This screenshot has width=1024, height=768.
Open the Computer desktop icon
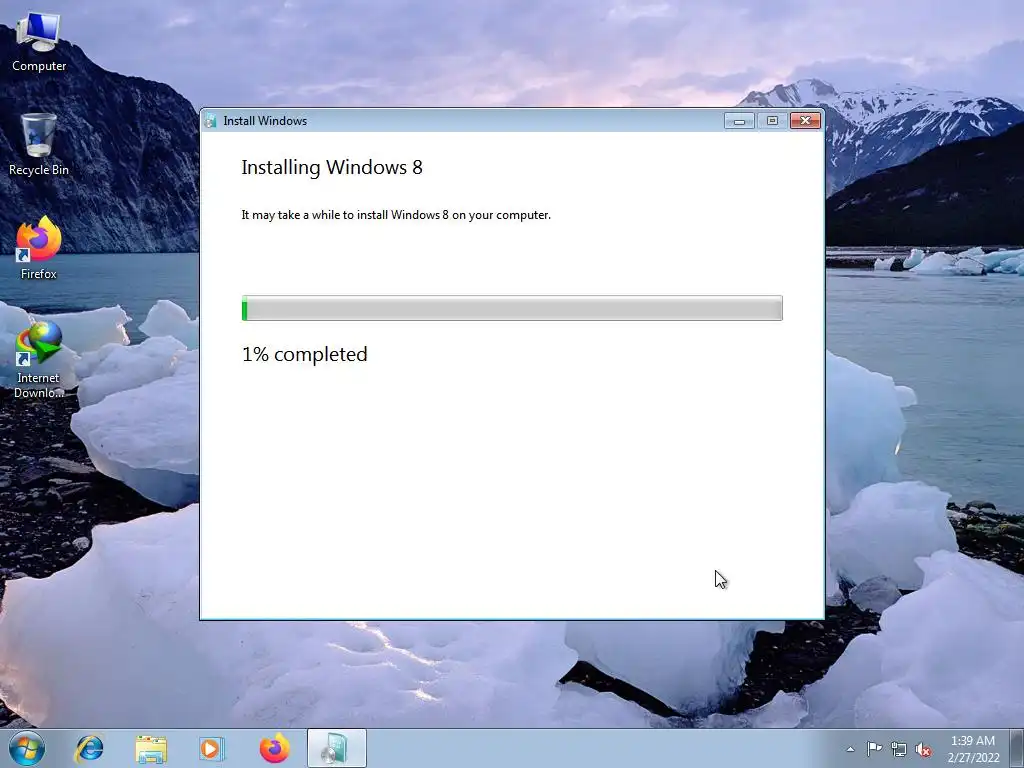click(39, 42)
